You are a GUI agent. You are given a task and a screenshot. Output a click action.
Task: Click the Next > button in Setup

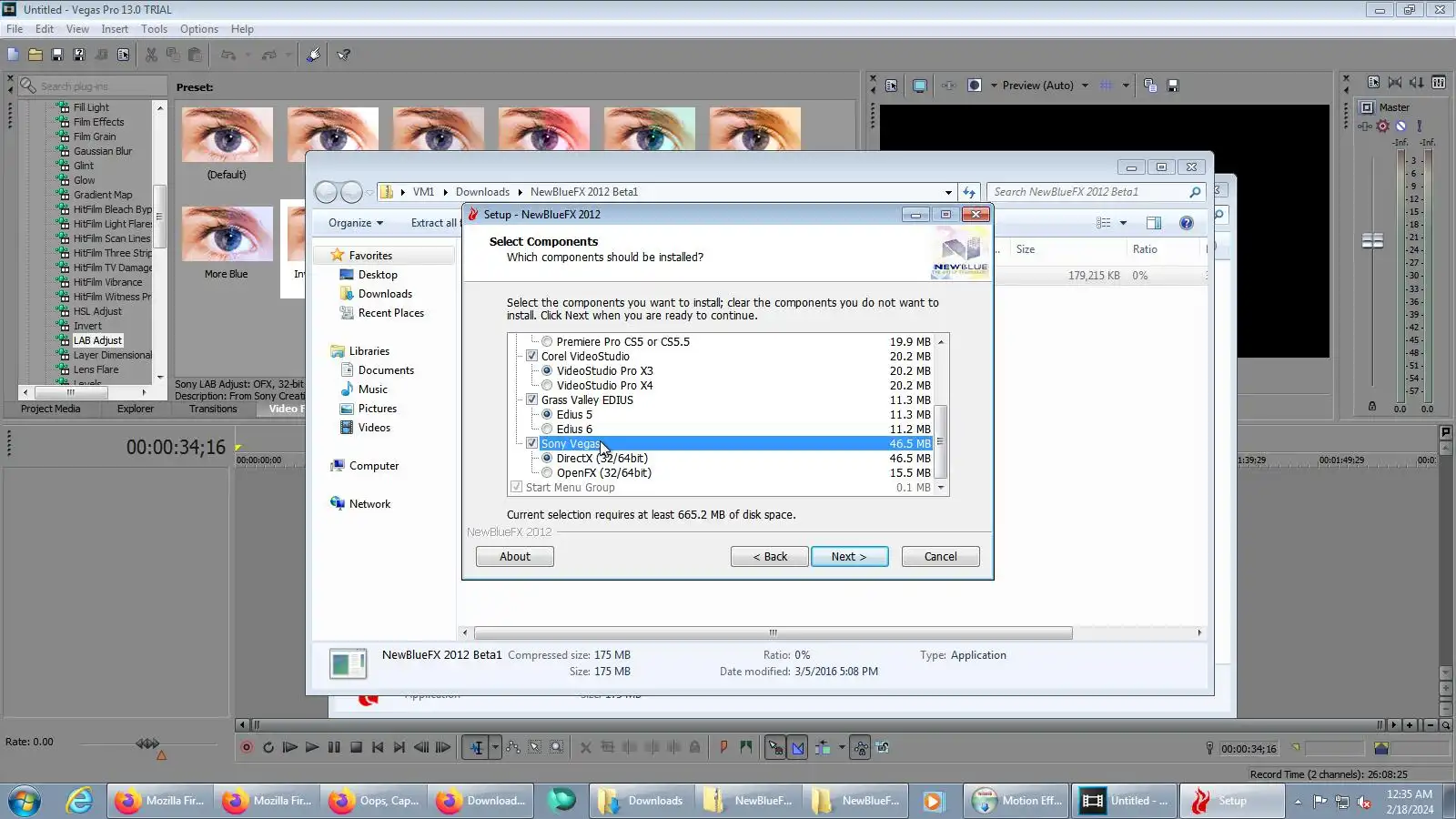[x=849, y=557]
